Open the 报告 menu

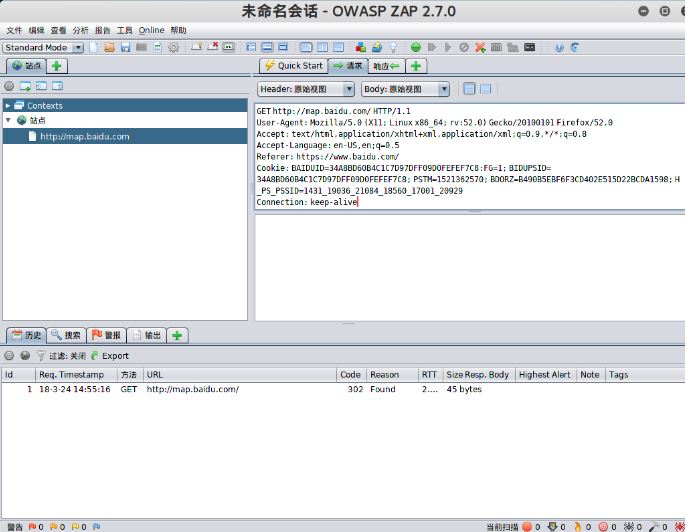[102, 30]
